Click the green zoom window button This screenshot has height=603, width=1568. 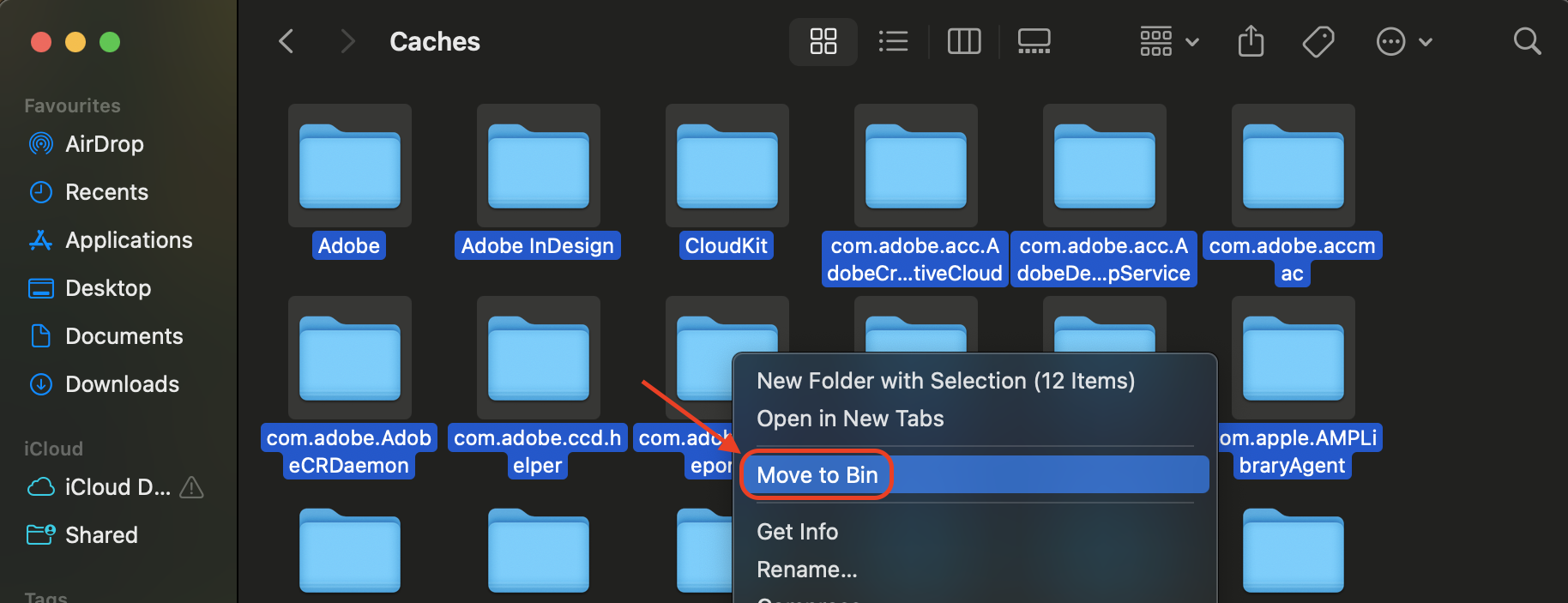110,42
